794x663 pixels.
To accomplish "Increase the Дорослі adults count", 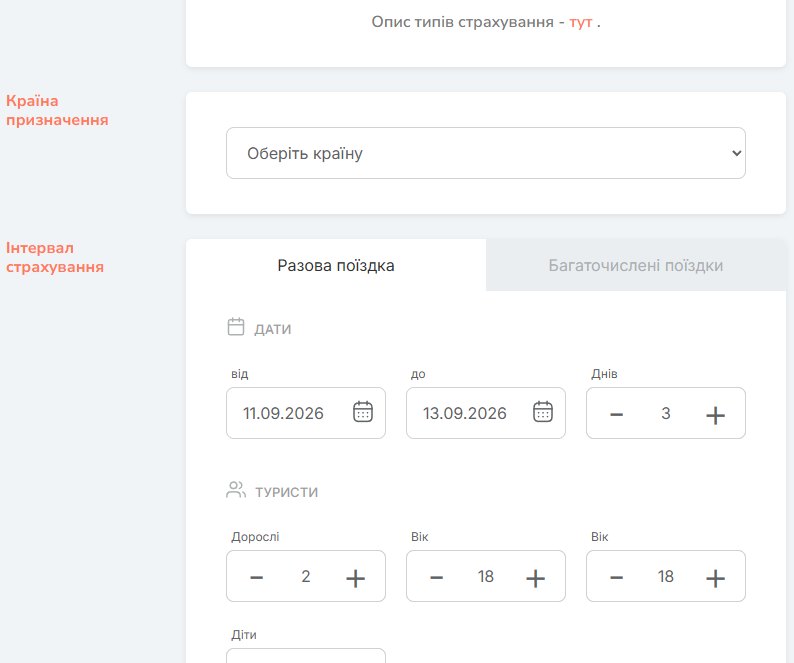I will pyautogui.click(x=355, y=578).
